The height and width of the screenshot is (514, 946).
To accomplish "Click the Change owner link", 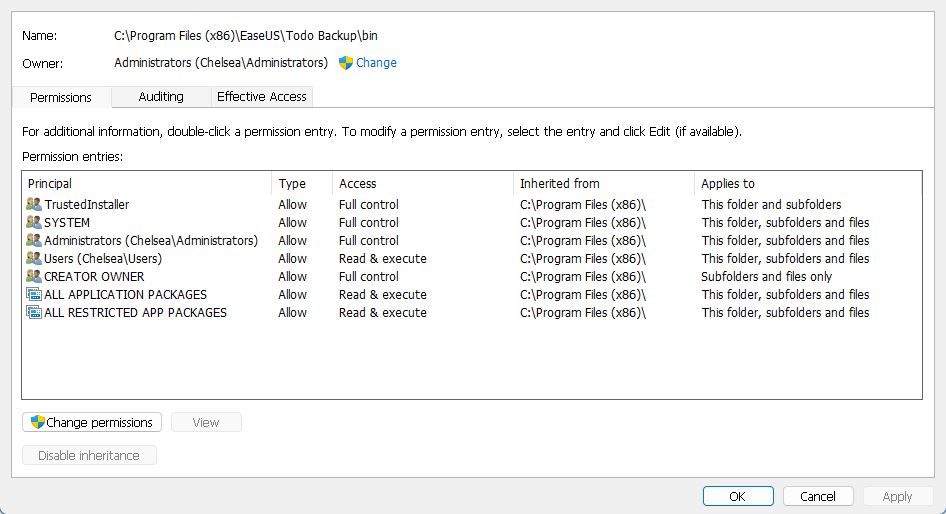I will (x=376, y=63).
